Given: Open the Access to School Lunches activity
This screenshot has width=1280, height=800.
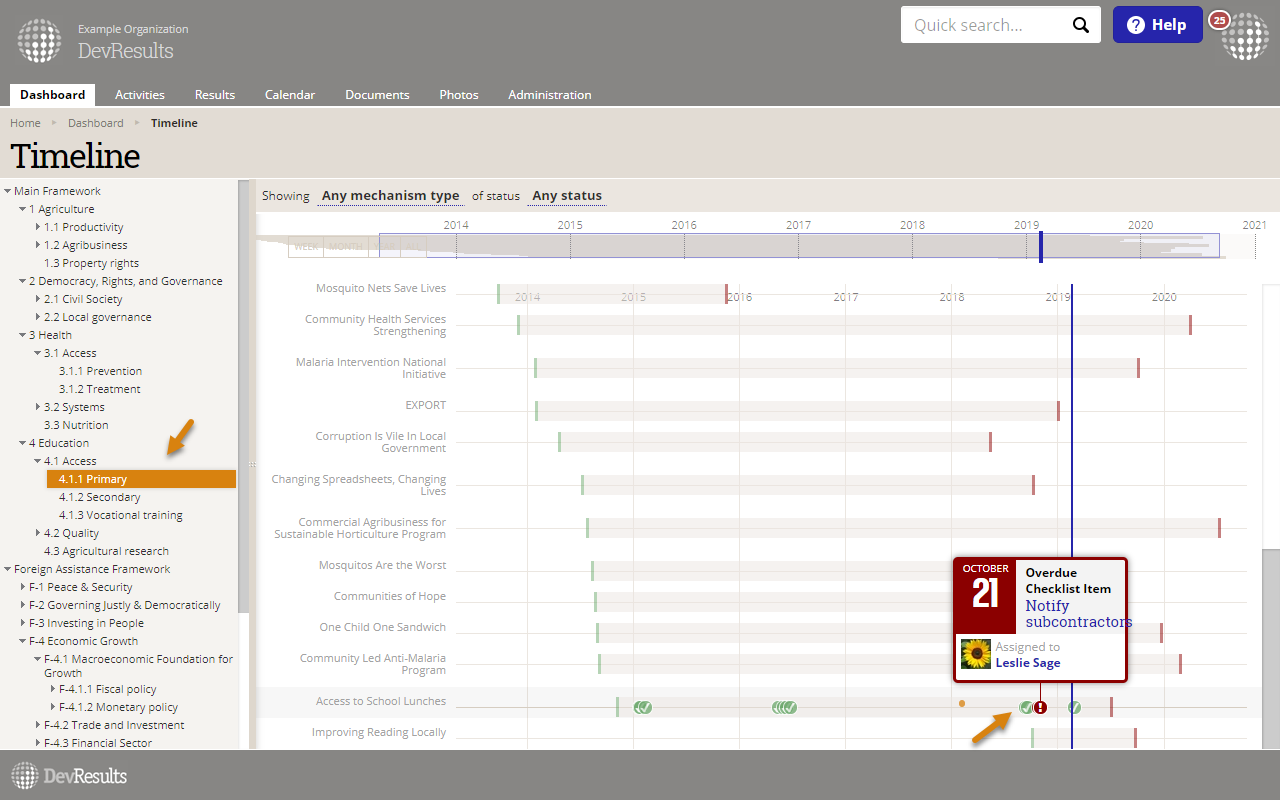Looking at the screenshot, I should point(381,701).
